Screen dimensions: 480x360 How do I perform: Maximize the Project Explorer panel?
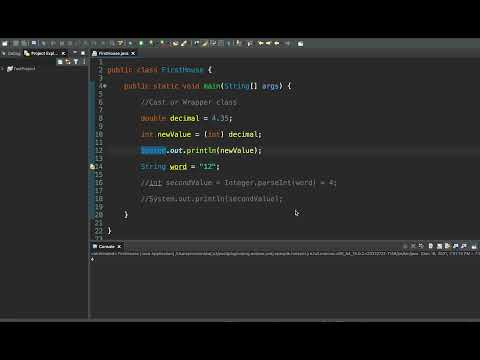click(x=83, y=53)
